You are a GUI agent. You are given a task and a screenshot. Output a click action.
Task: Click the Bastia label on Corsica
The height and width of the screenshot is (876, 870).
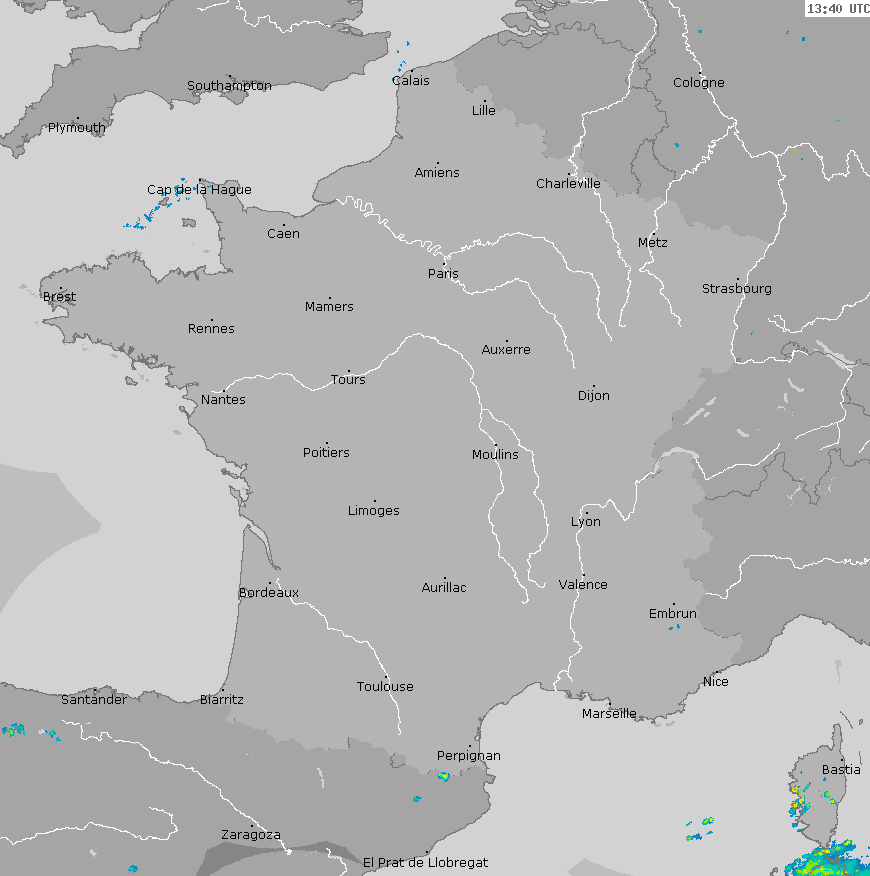coord(841,770)
